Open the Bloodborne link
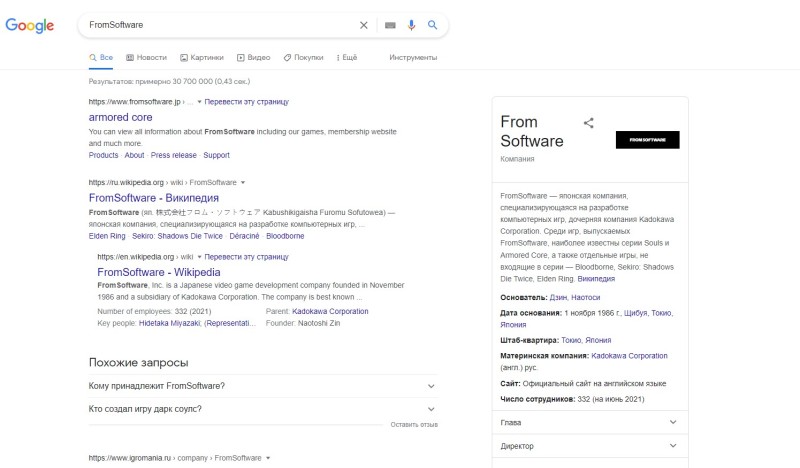The width and height of the screenshot is (800, 468). coord(285,236)
